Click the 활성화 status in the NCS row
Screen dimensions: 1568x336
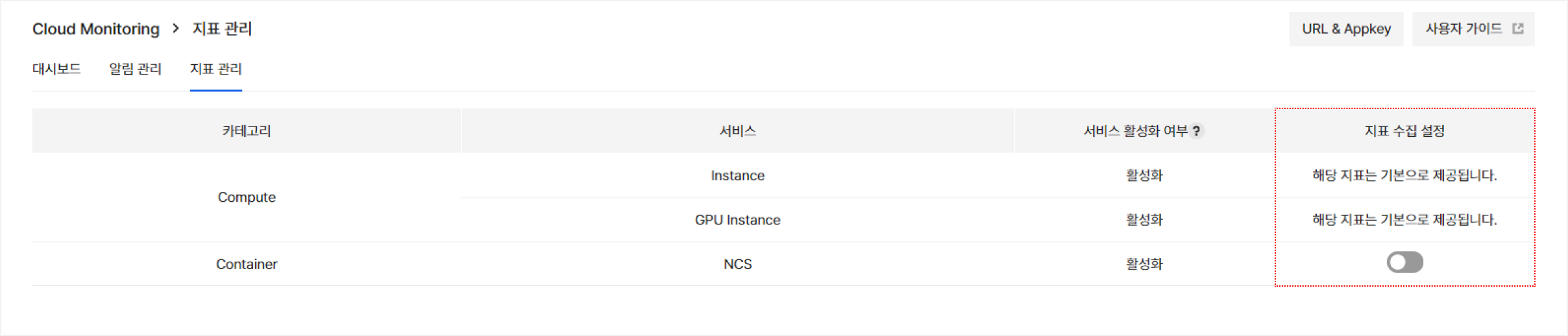click(1144, 264)
